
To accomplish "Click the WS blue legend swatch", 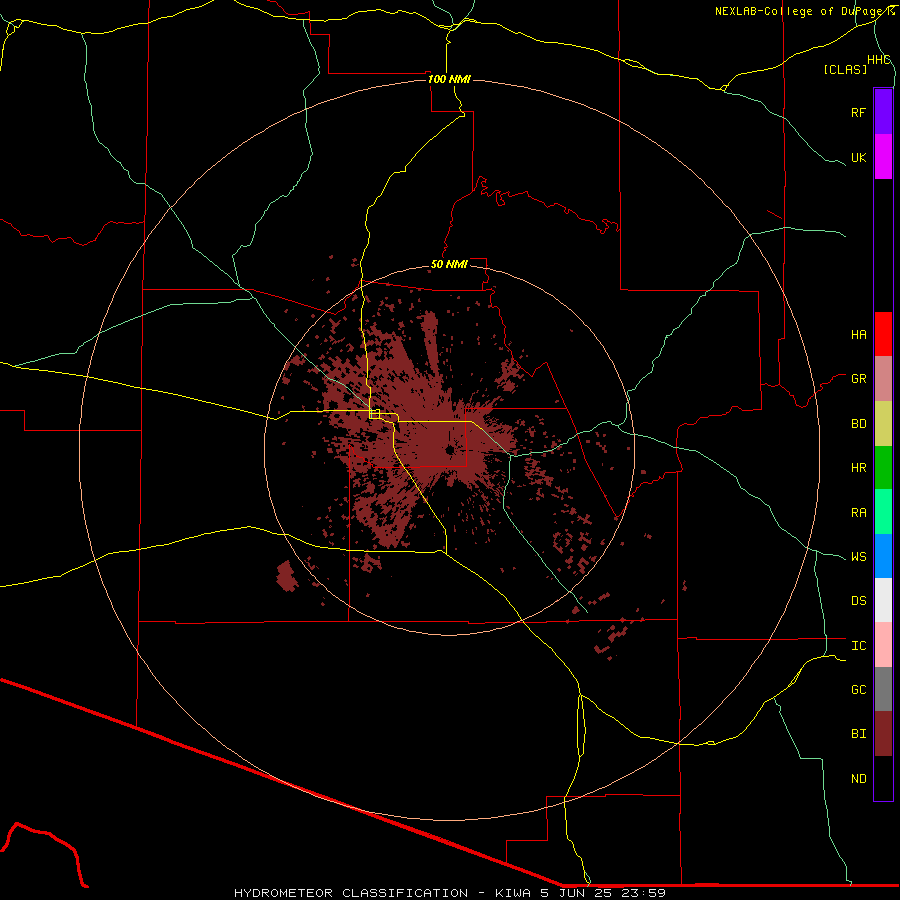I will [x=883, y=556].
